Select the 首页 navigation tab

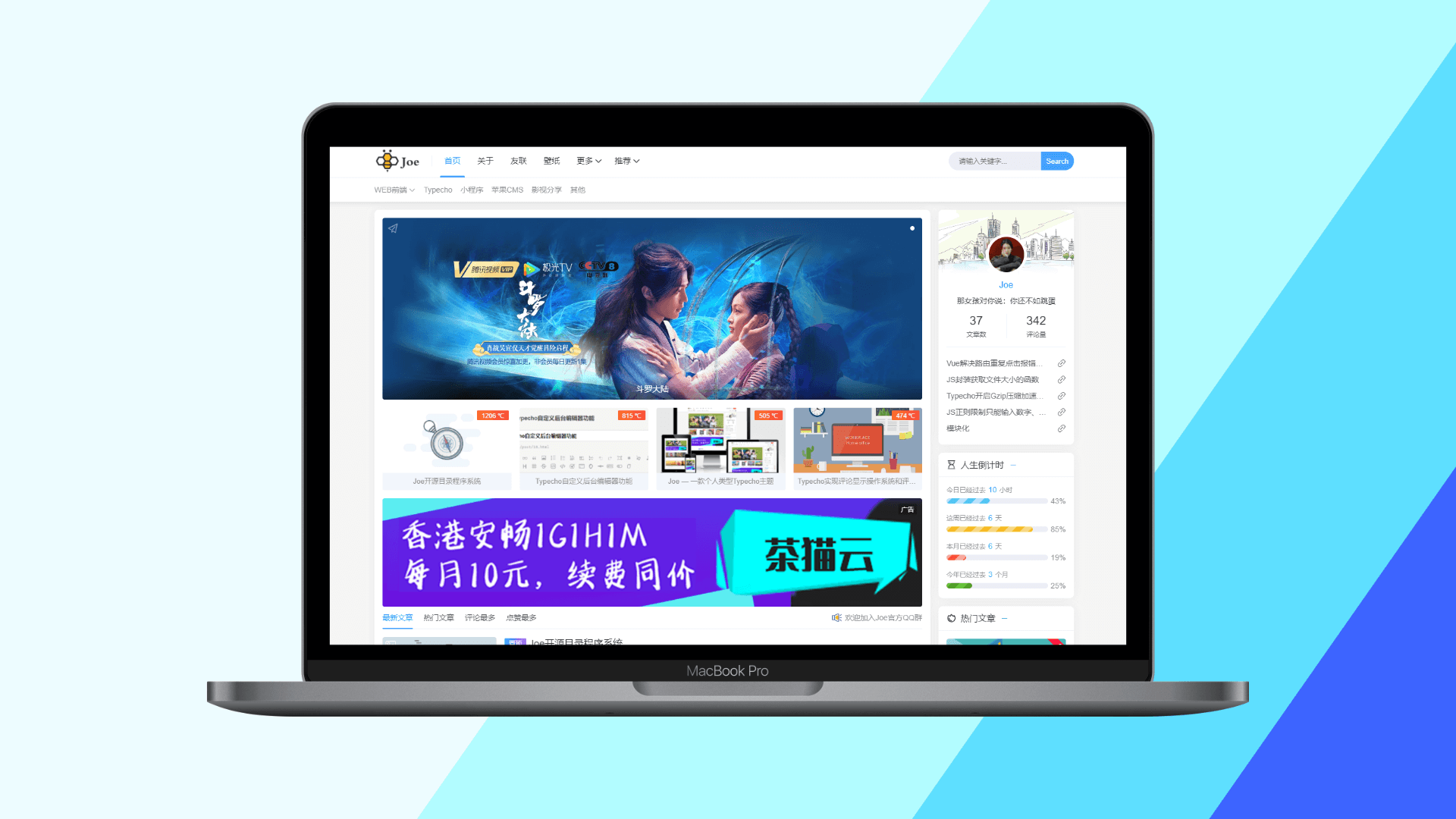point(452,161)
